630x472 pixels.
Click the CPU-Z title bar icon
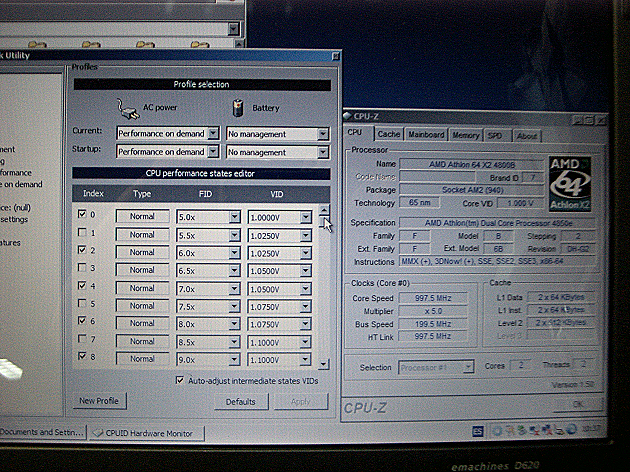point(347,116)
